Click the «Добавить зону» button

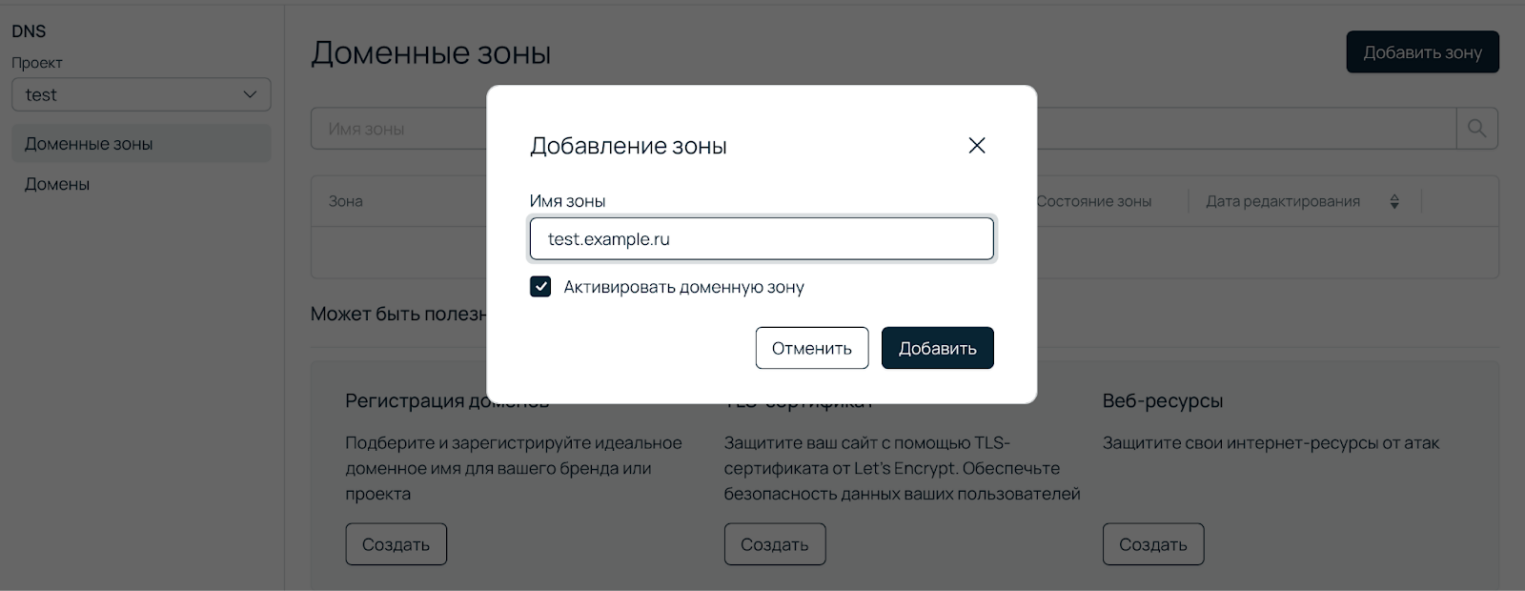pos(1421,51)
